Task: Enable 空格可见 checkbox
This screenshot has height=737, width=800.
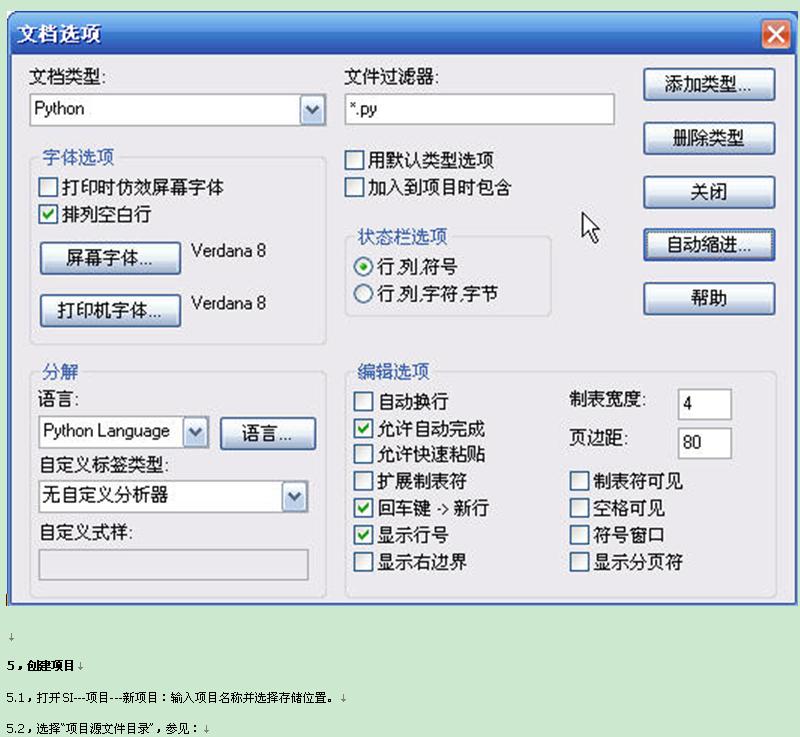Action: tap(579, 507)
